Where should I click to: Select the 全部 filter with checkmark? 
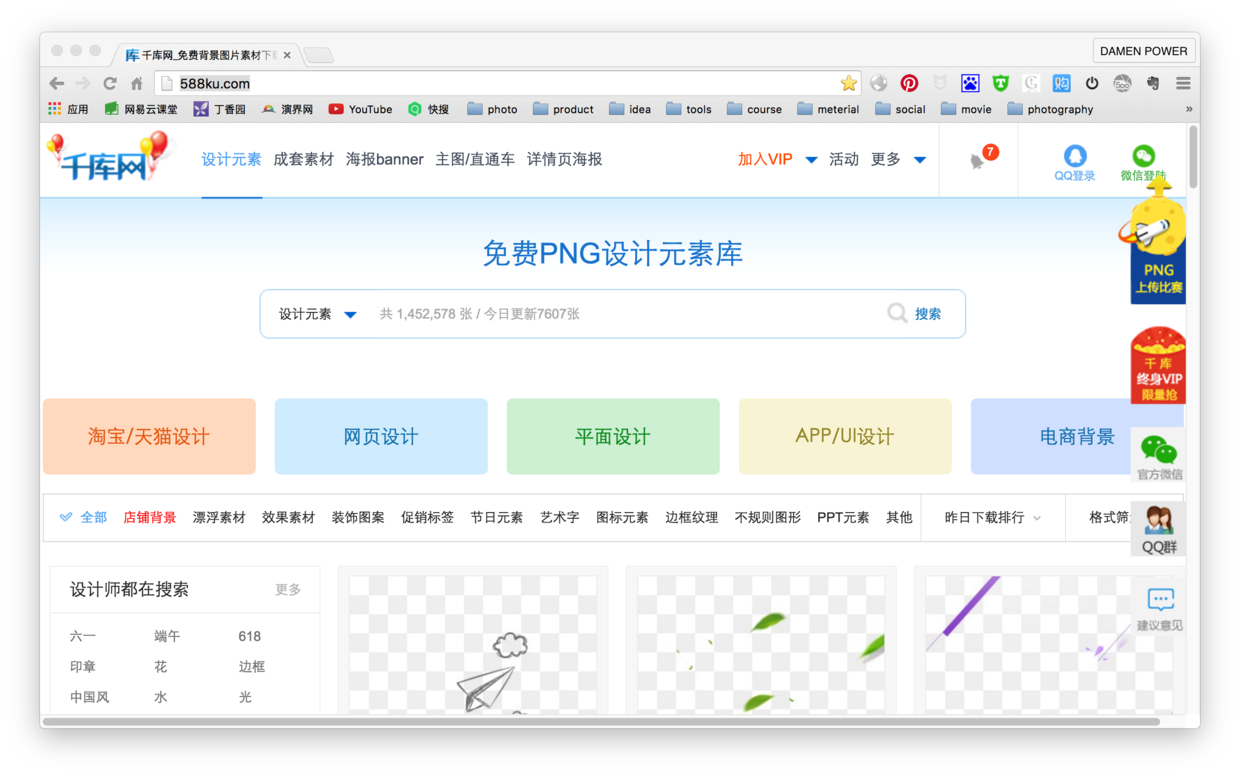(x=83, y=517)
